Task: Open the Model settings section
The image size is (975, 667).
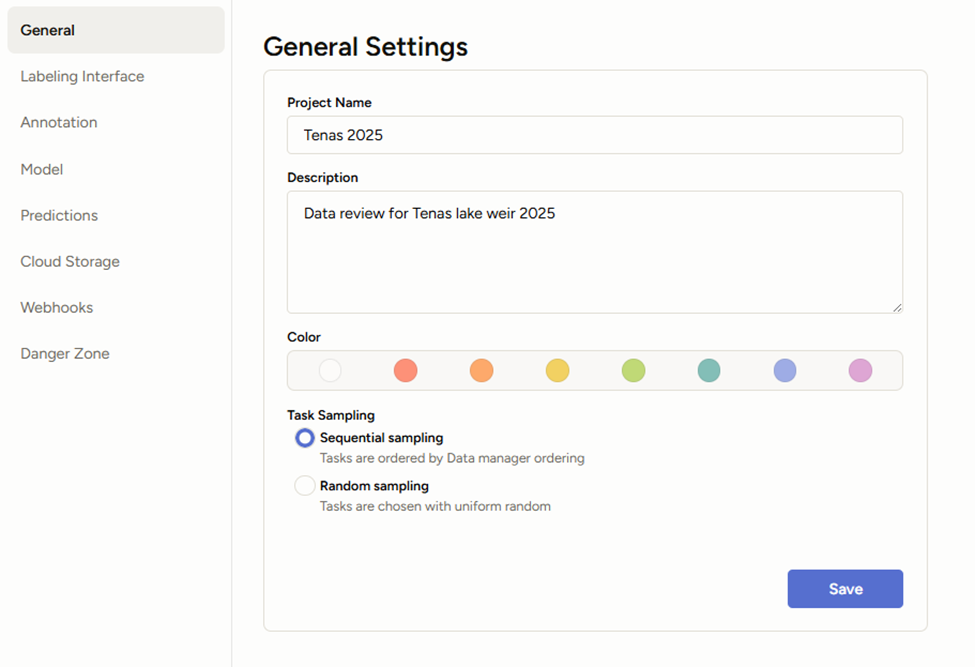Action: tap(41, 169)
